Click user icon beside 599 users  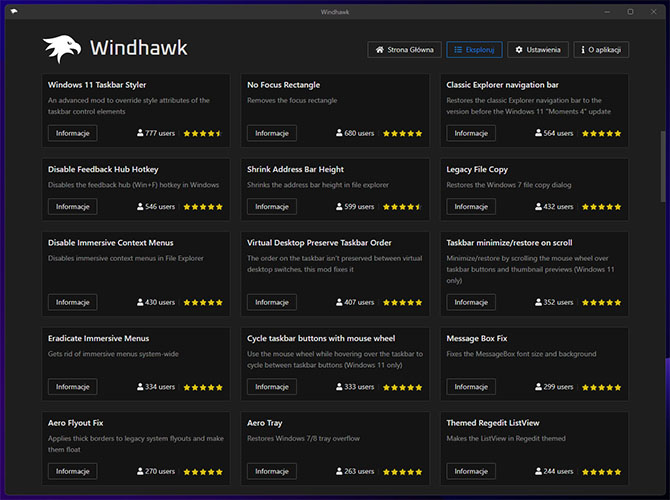(339, 206)
